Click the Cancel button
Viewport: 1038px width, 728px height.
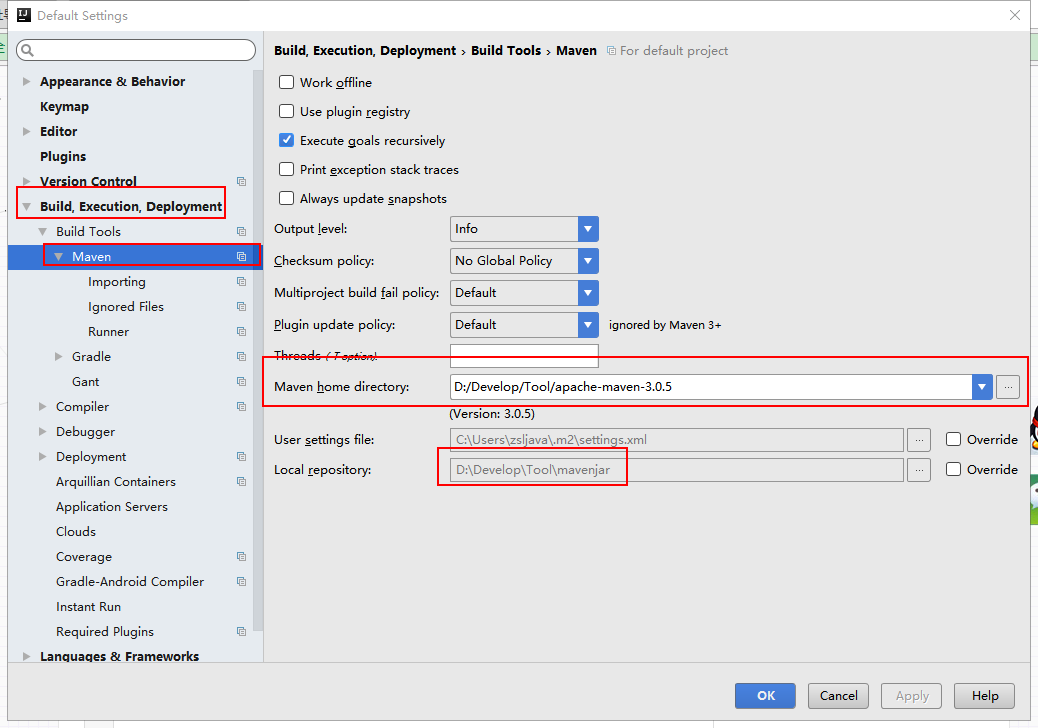[x=838, y=696]
